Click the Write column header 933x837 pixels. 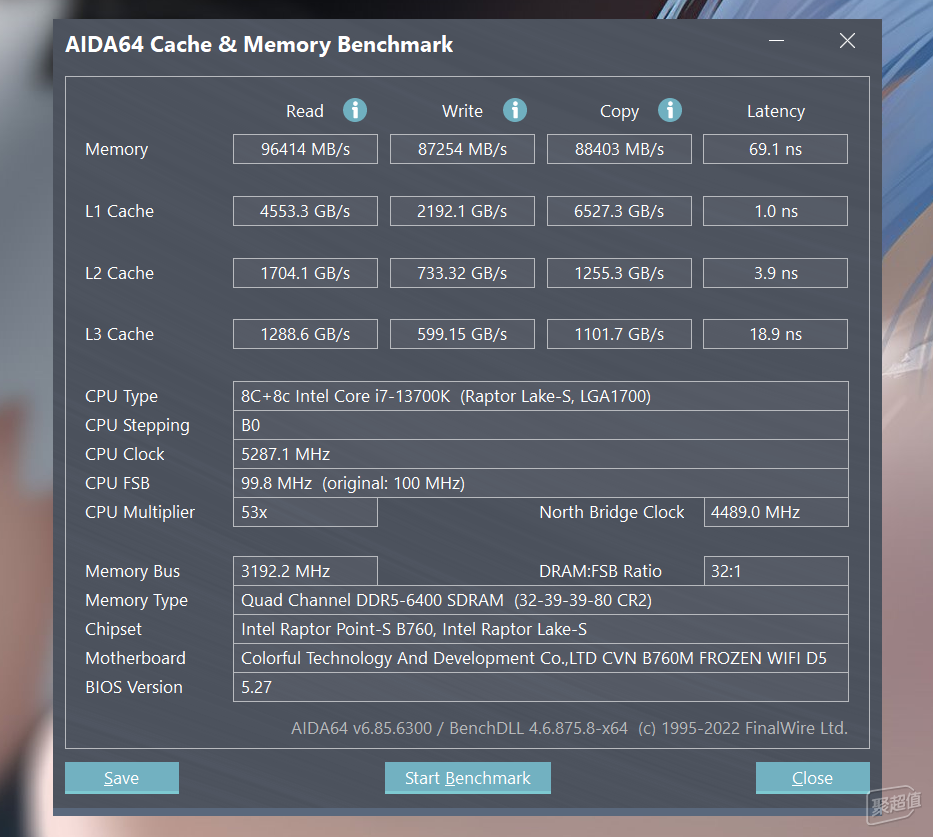[462, 111]
